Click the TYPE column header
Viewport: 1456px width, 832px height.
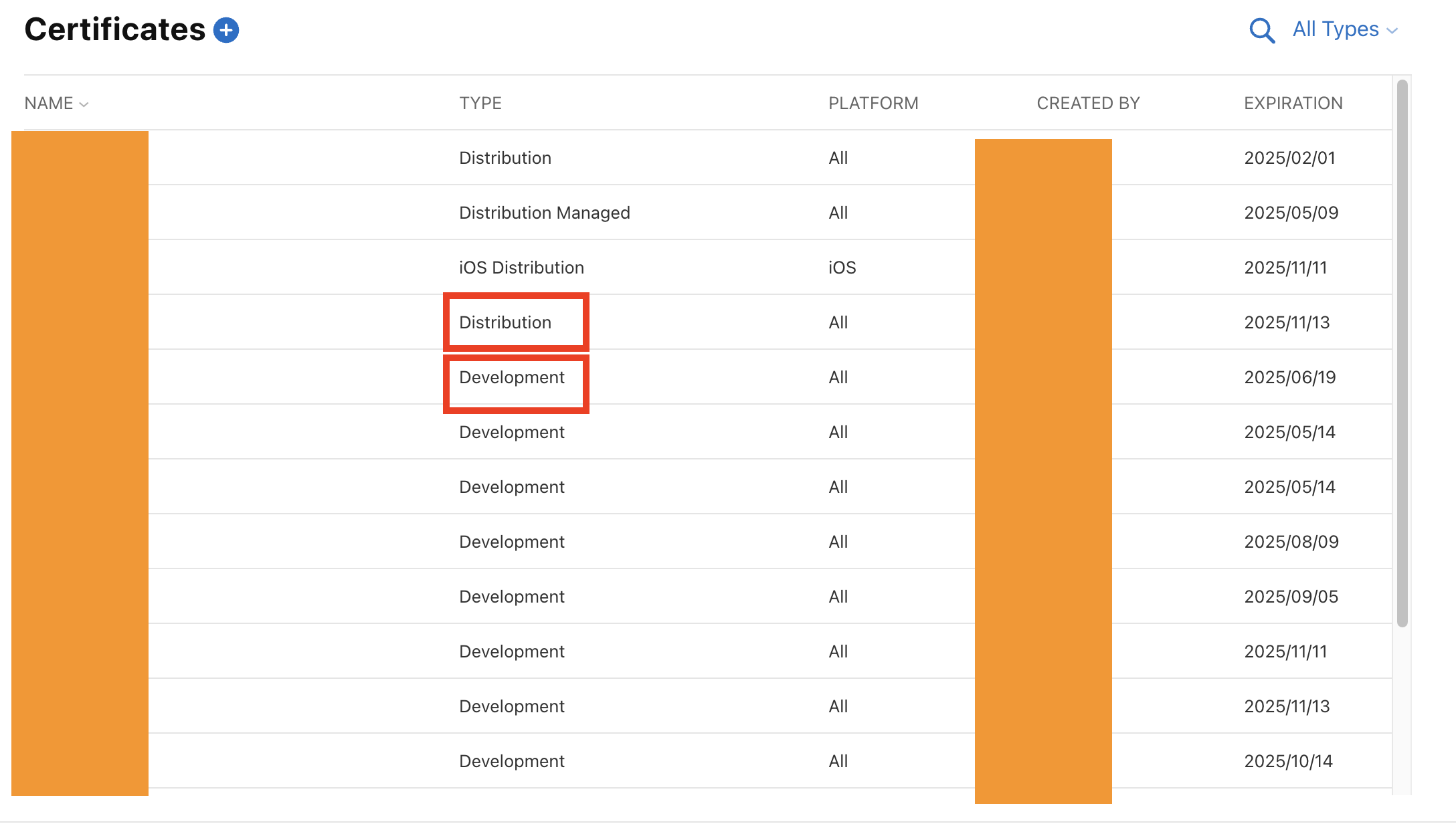click(x=480, y=104)
